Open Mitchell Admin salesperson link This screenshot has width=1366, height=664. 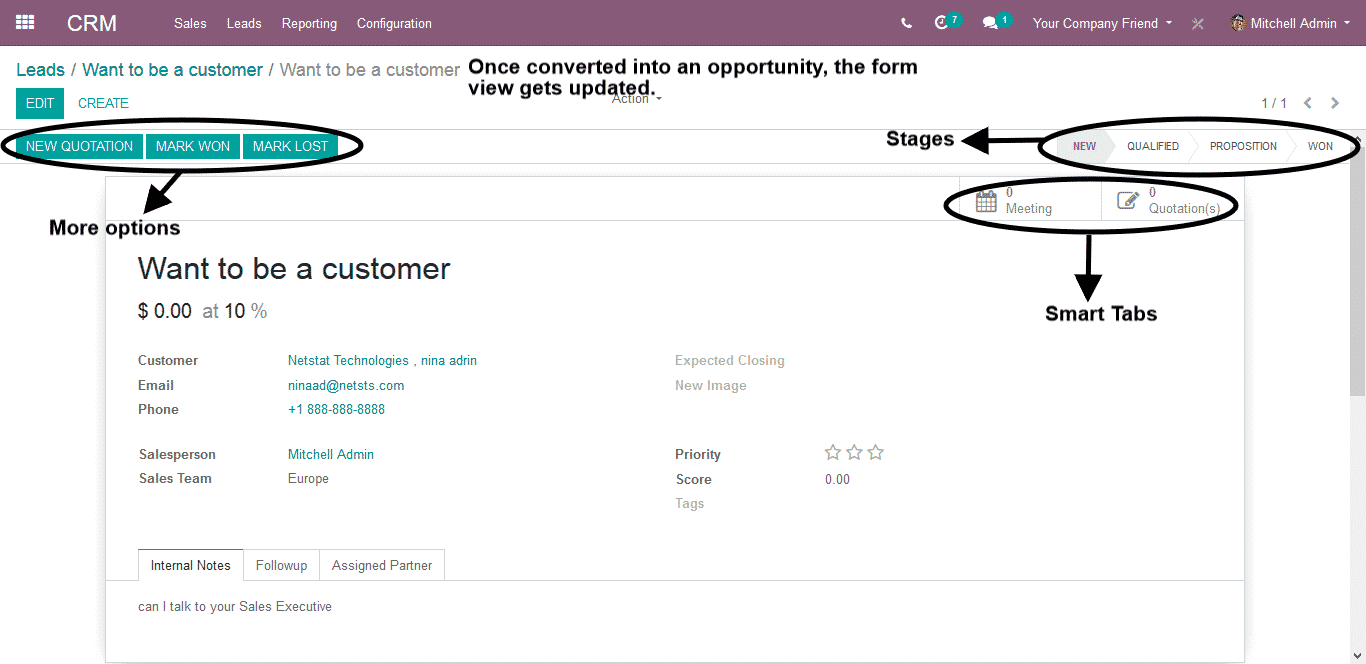click(331, 454)
